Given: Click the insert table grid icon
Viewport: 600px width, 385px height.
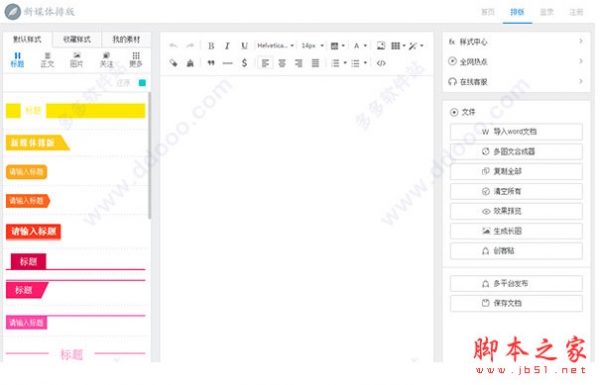Looking at the screenshot, I should pos(395,46).
